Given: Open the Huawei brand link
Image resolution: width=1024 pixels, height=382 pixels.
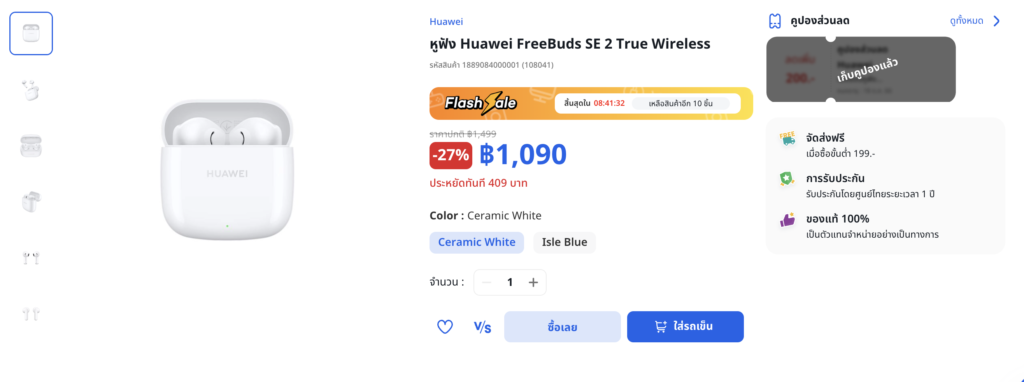Looking at the screenshot, I should pyautogui.click(x=446, y=22).
